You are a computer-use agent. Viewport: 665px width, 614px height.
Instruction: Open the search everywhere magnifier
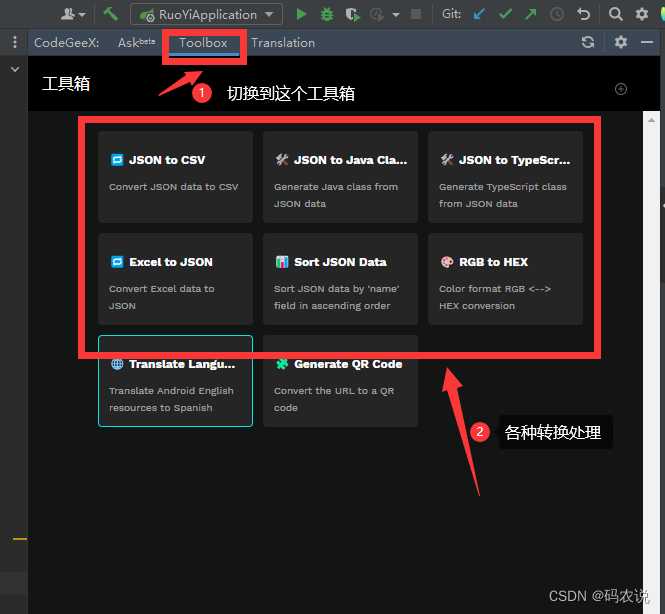coord(615,14)
